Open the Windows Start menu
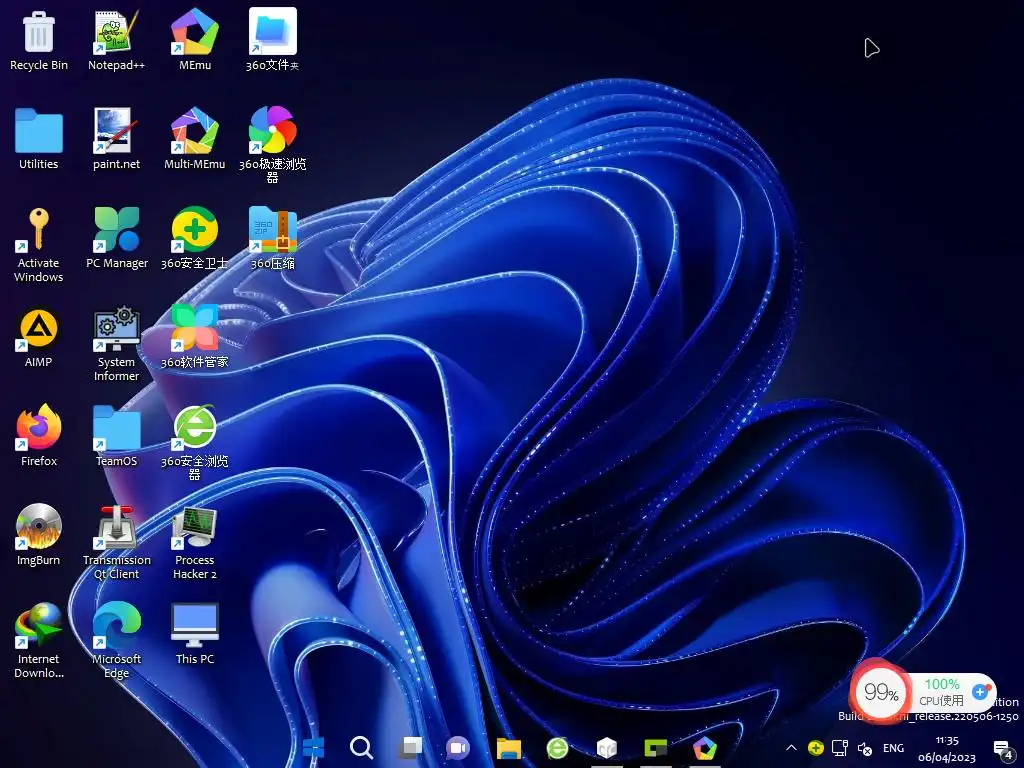The image size is (1024, 768). coord(313,748)
